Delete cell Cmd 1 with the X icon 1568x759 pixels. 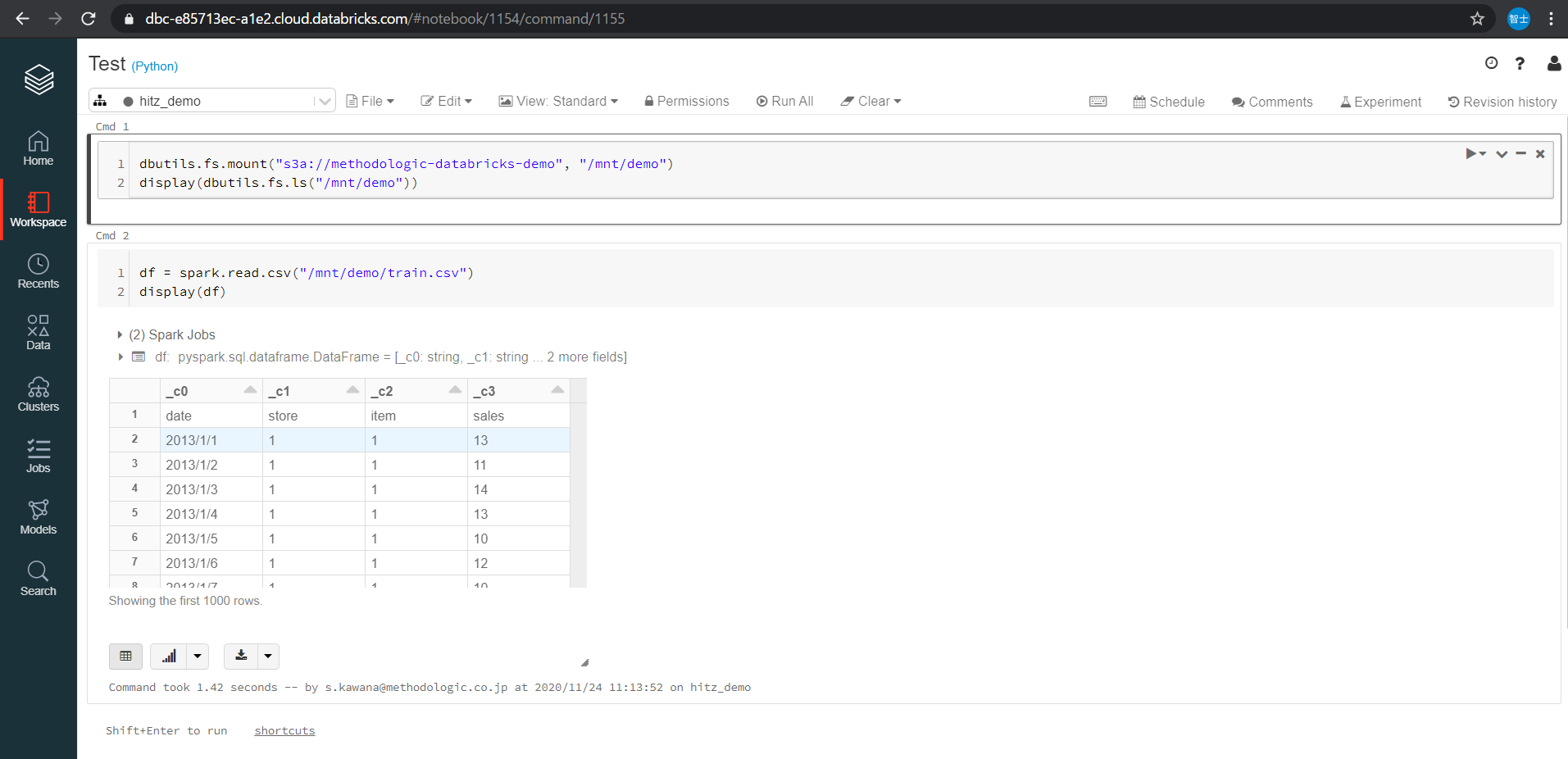[x=1540, y=153]
